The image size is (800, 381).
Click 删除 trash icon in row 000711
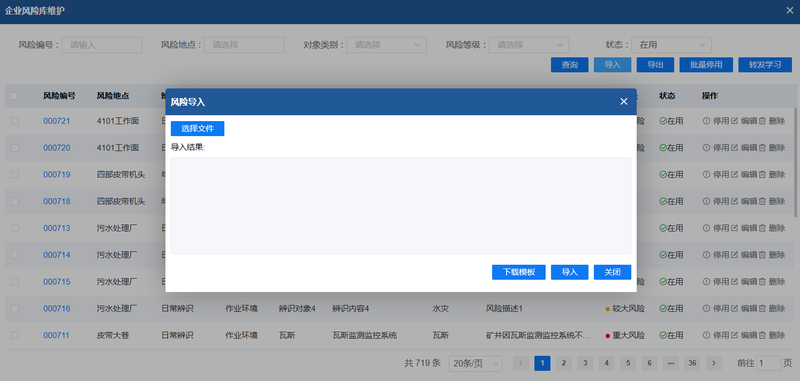pos(762,335)
